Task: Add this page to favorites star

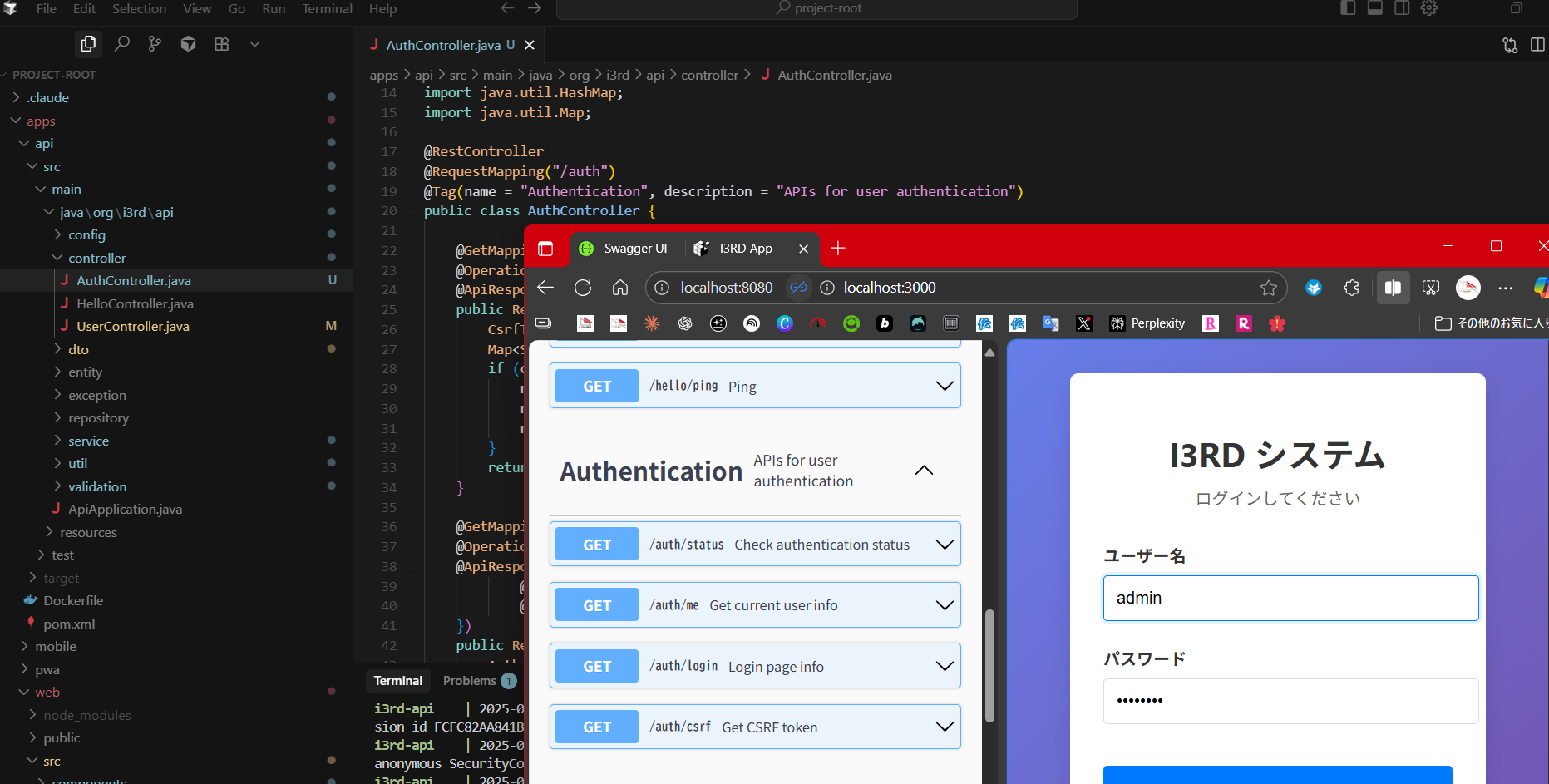Action: click(1268, 288)
